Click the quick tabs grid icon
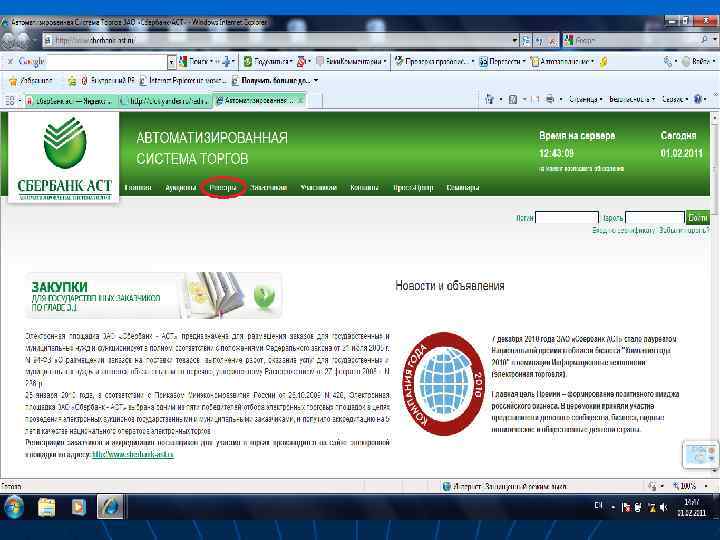720x540 pixels. (x=10, y=100)
